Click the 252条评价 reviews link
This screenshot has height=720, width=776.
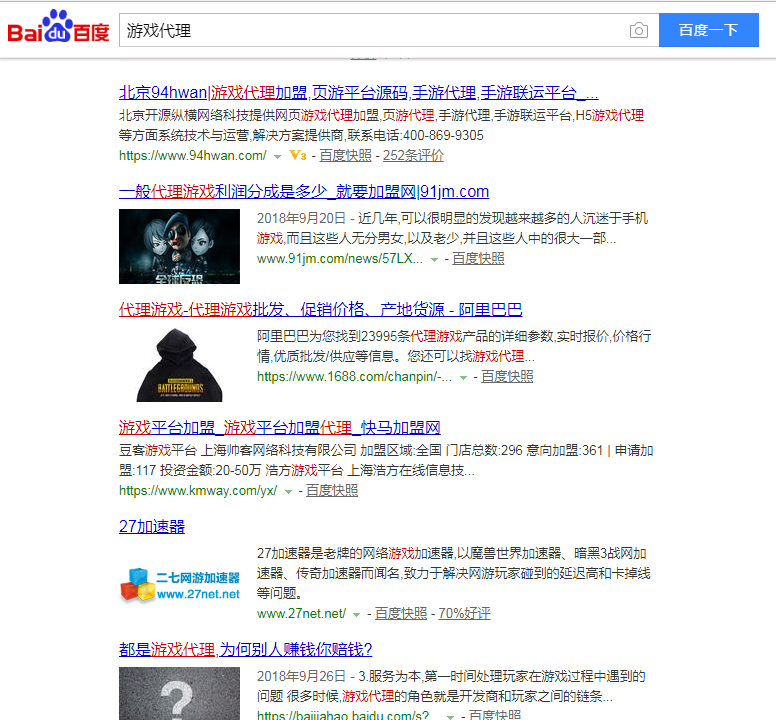(413, 156)
